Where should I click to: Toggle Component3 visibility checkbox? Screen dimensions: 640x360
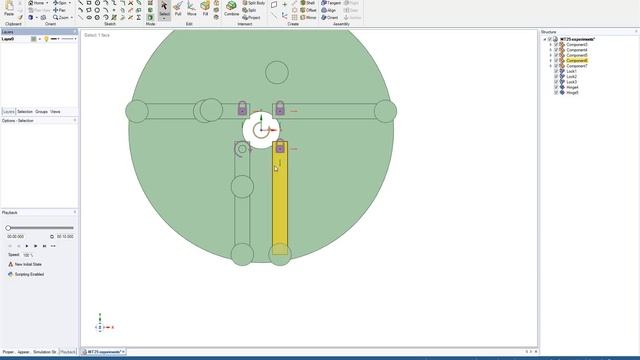pos(556,44)
